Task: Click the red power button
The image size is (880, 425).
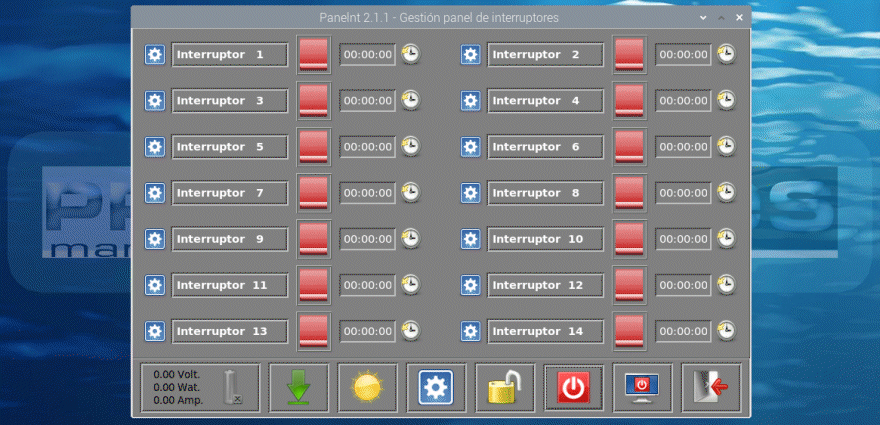Action: tap(574, 388)
